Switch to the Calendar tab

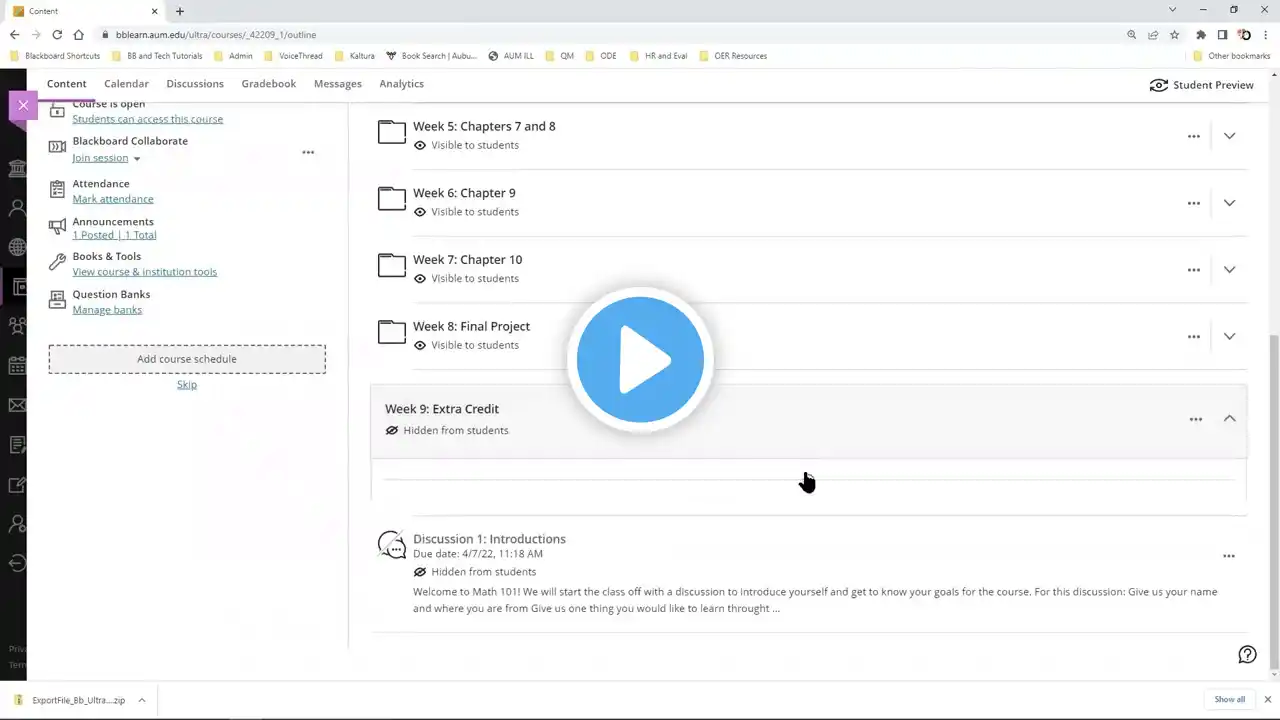pyautogui.click(x=126, y=84)
